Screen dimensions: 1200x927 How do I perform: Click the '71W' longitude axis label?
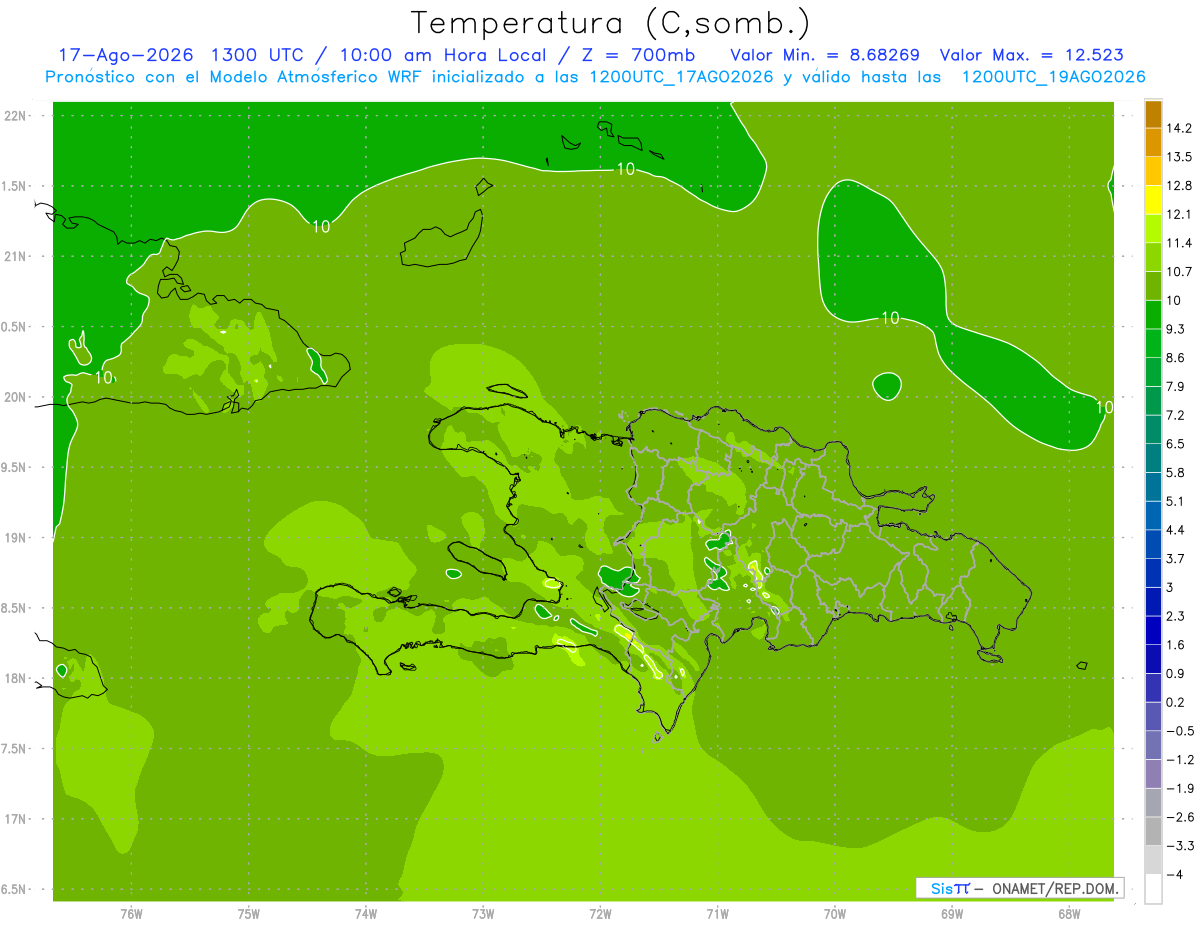[x=717, y=914]
